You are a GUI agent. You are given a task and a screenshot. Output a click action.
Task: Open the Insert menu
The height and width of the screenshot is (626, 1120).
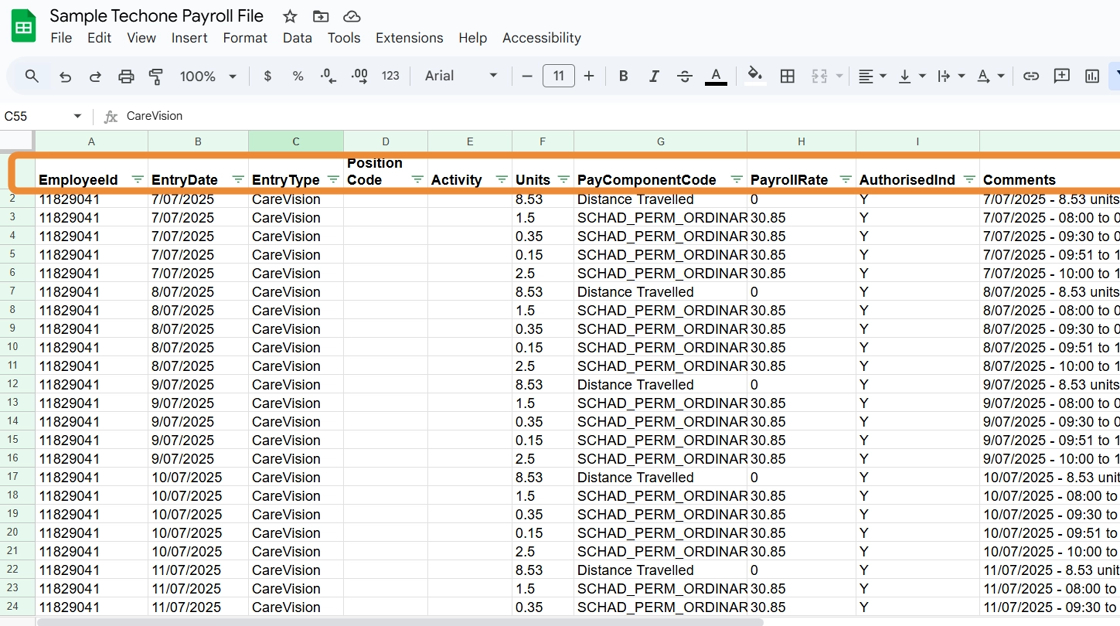[x=189, y=38]
